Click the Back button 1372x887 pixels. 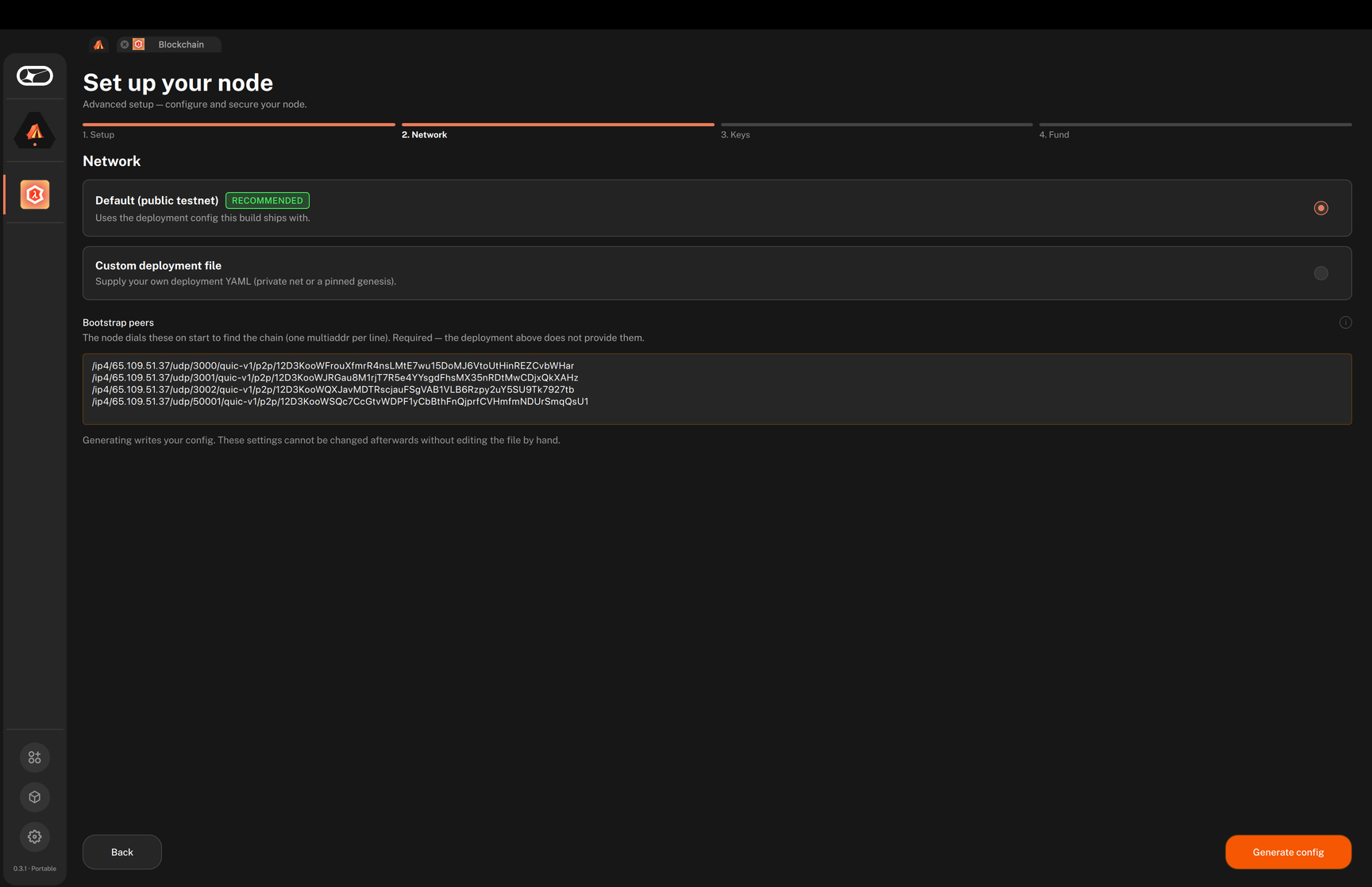pyautogui.click(x=122, y=852)
